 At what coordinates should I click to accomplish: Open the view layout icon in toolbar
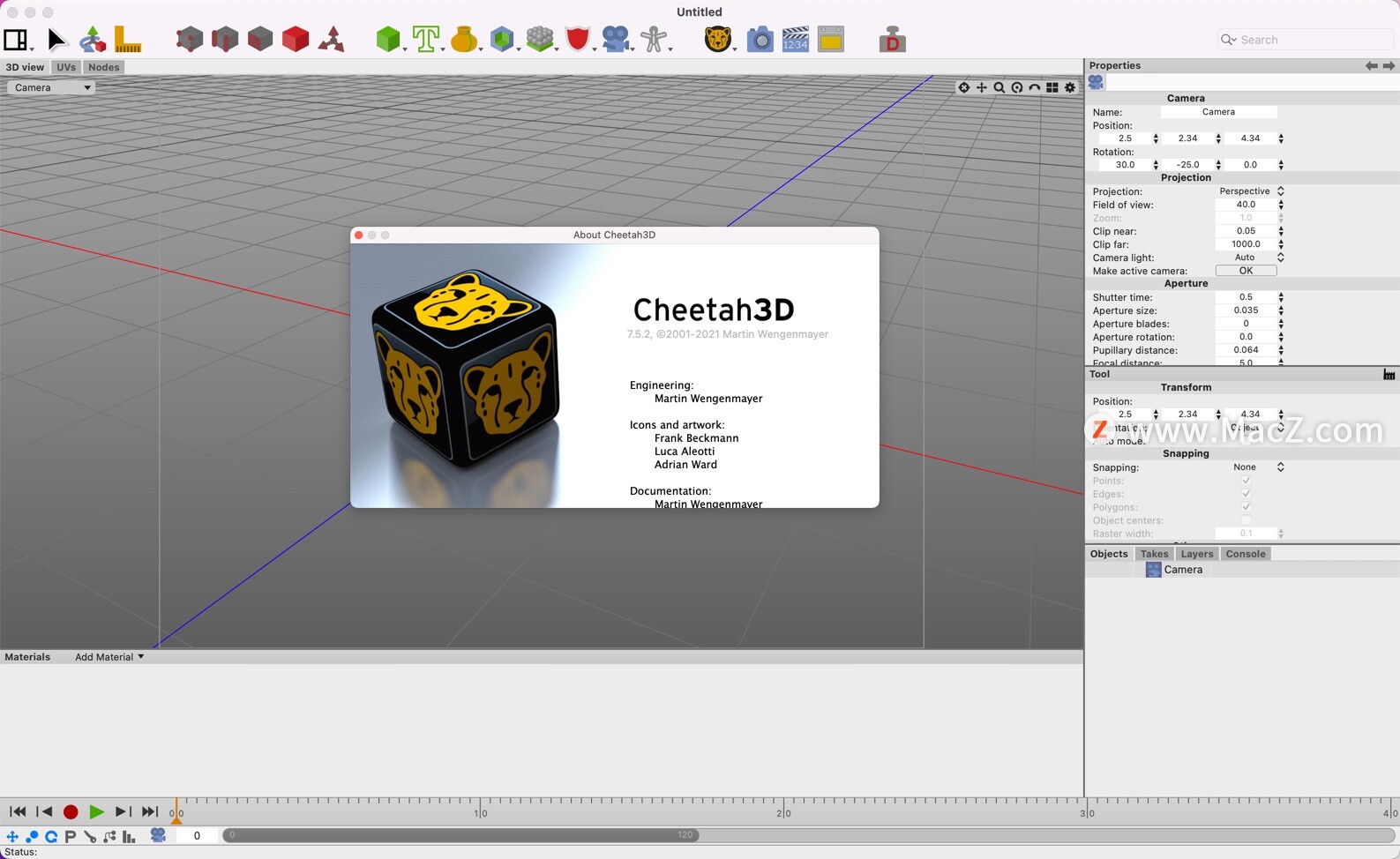(17, 40)
